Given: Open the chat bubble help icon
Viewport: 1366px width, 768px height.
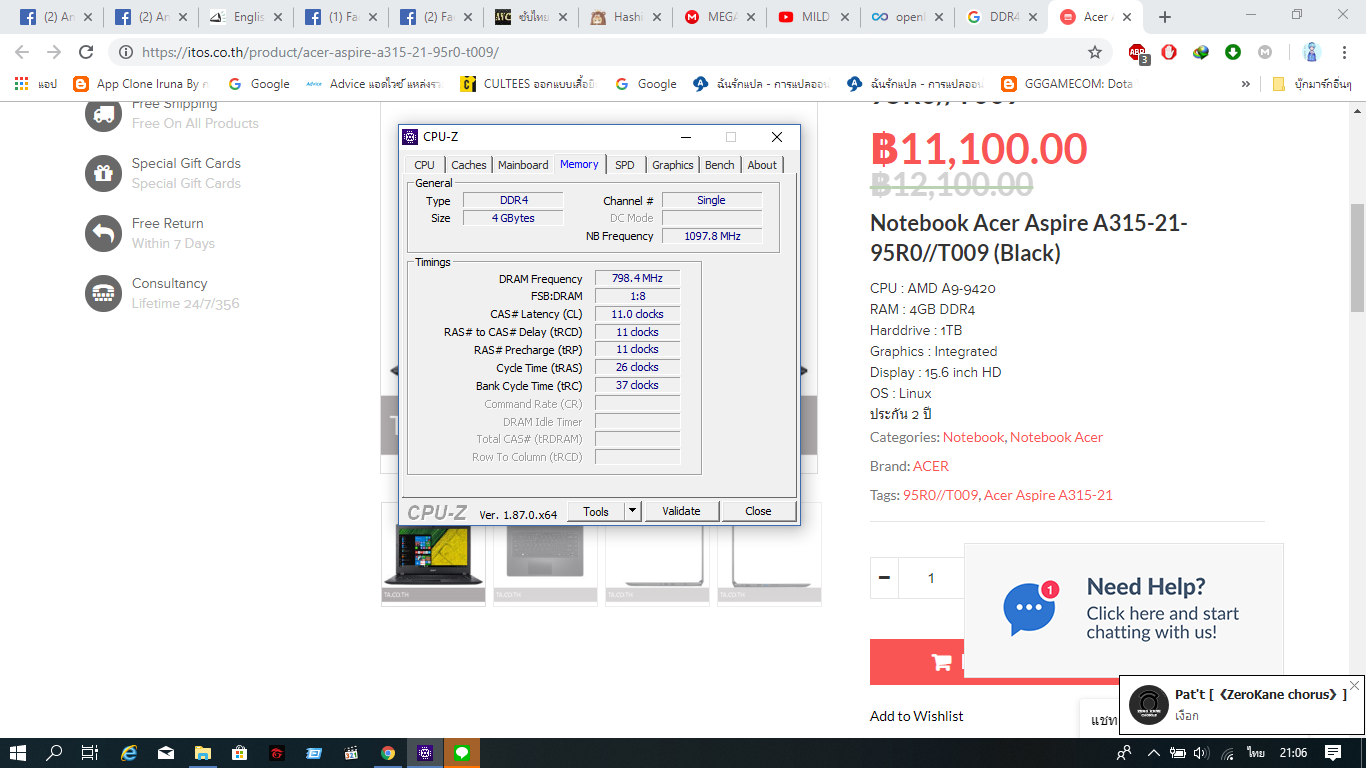Looking at the screenshot, I should [1029, 609].
